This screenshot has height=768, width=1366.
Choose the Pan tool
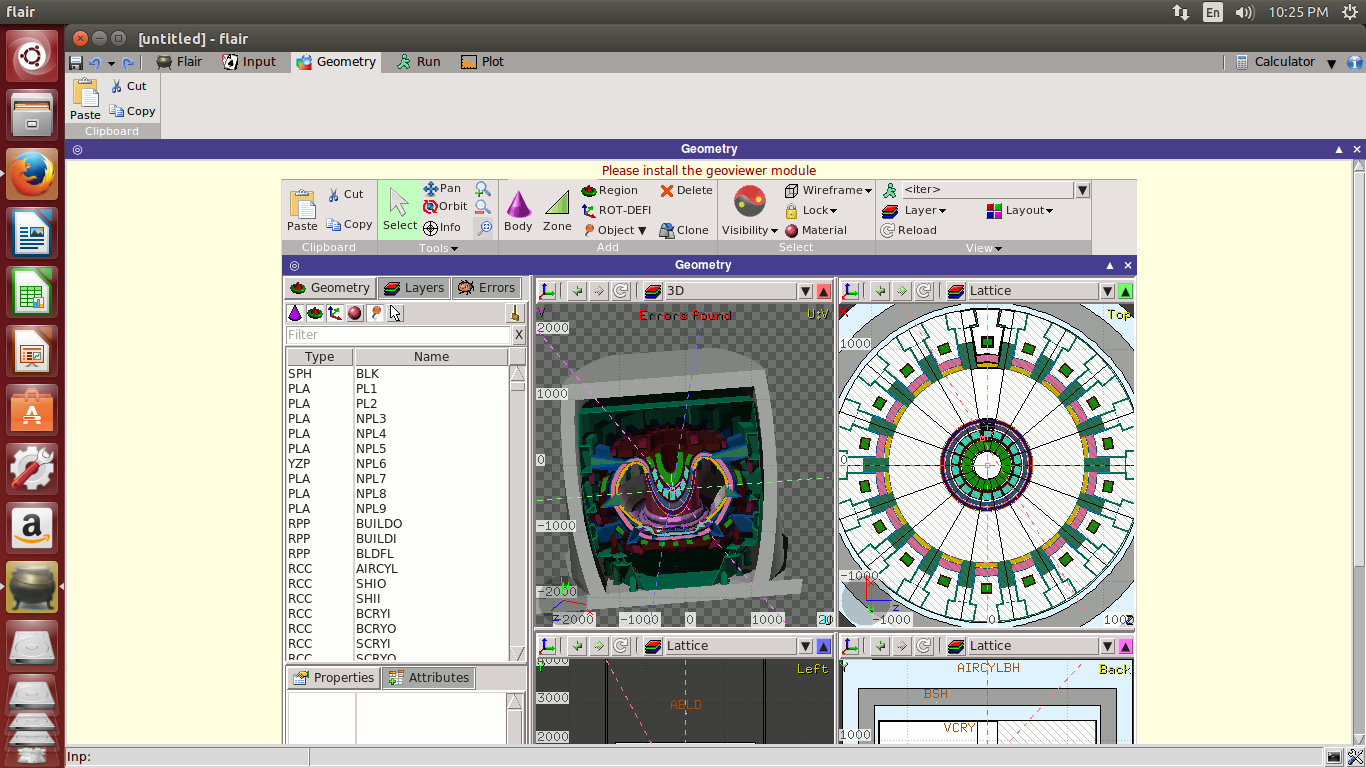click(442, 188)
